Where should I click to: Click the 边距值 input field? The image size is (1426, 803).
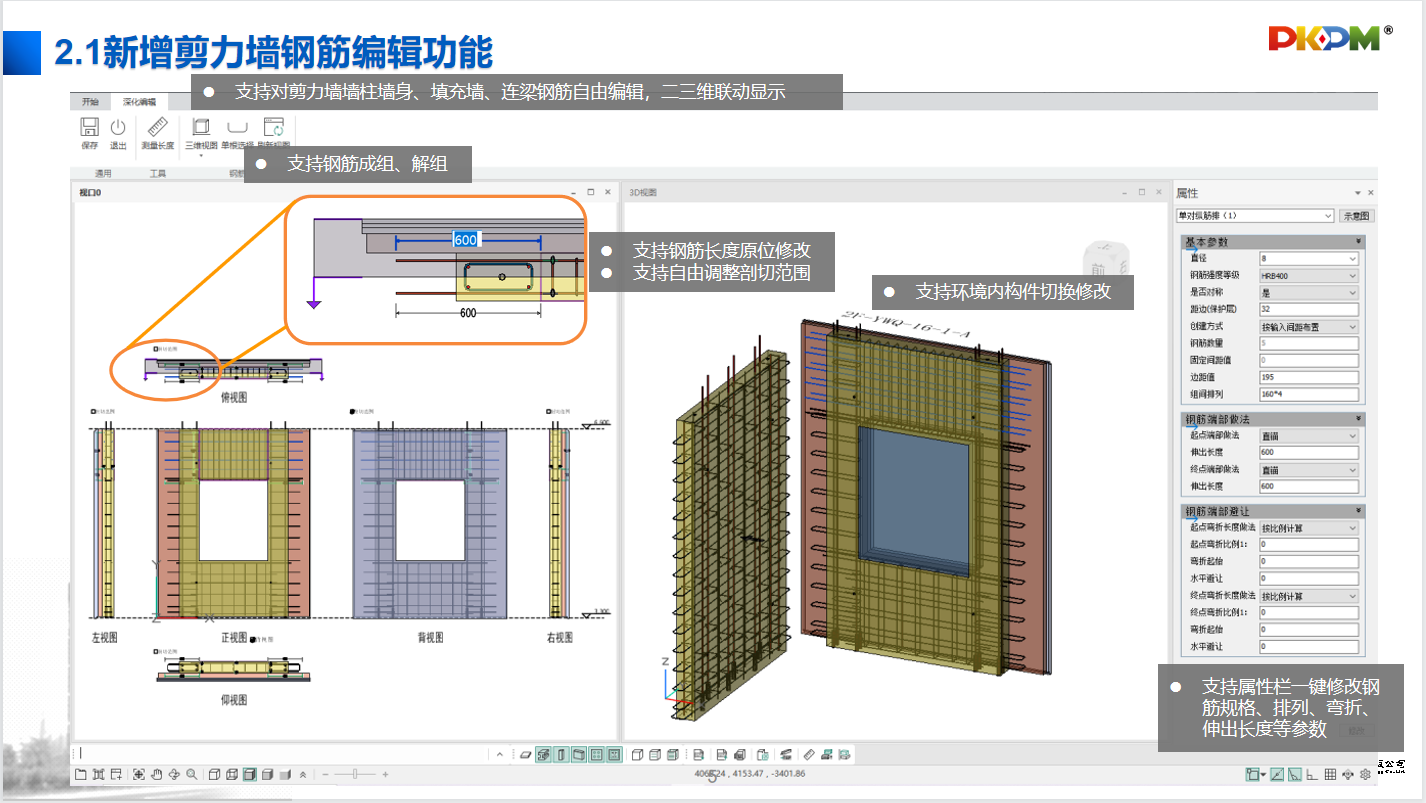click(1309, 377)
